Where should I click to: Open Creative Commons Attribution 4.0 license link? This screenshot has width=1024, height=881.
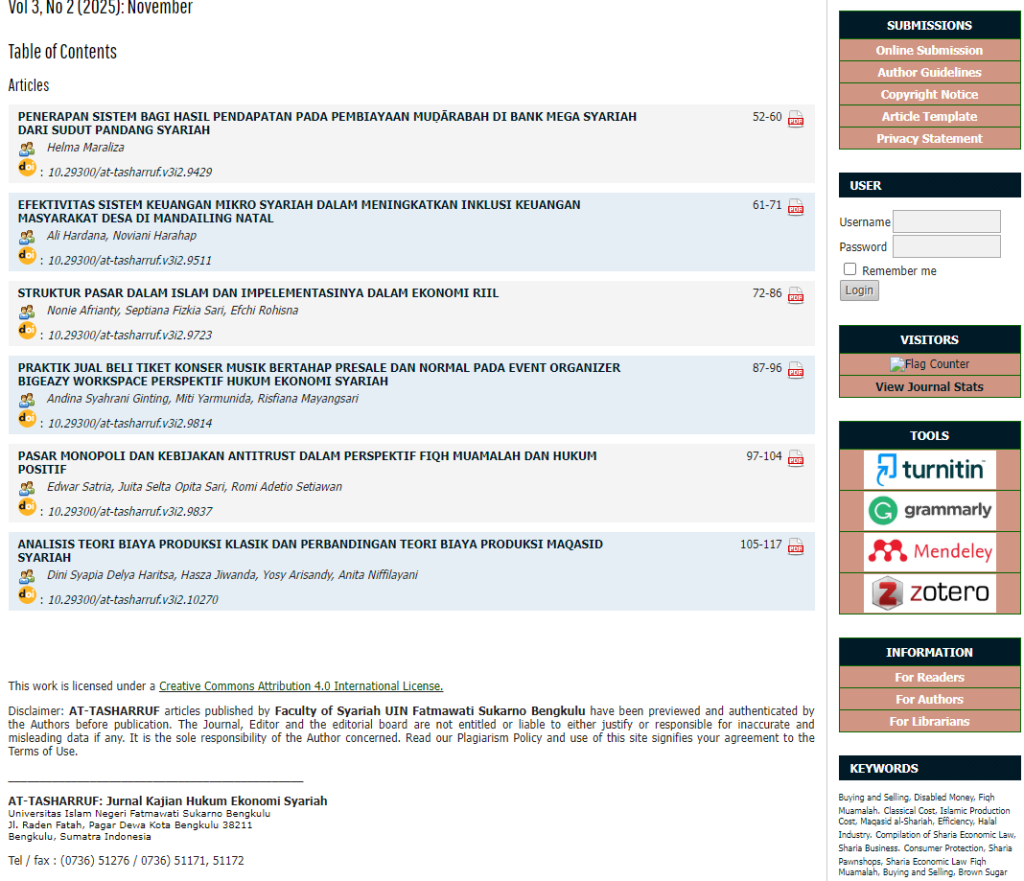coord(300,686)
